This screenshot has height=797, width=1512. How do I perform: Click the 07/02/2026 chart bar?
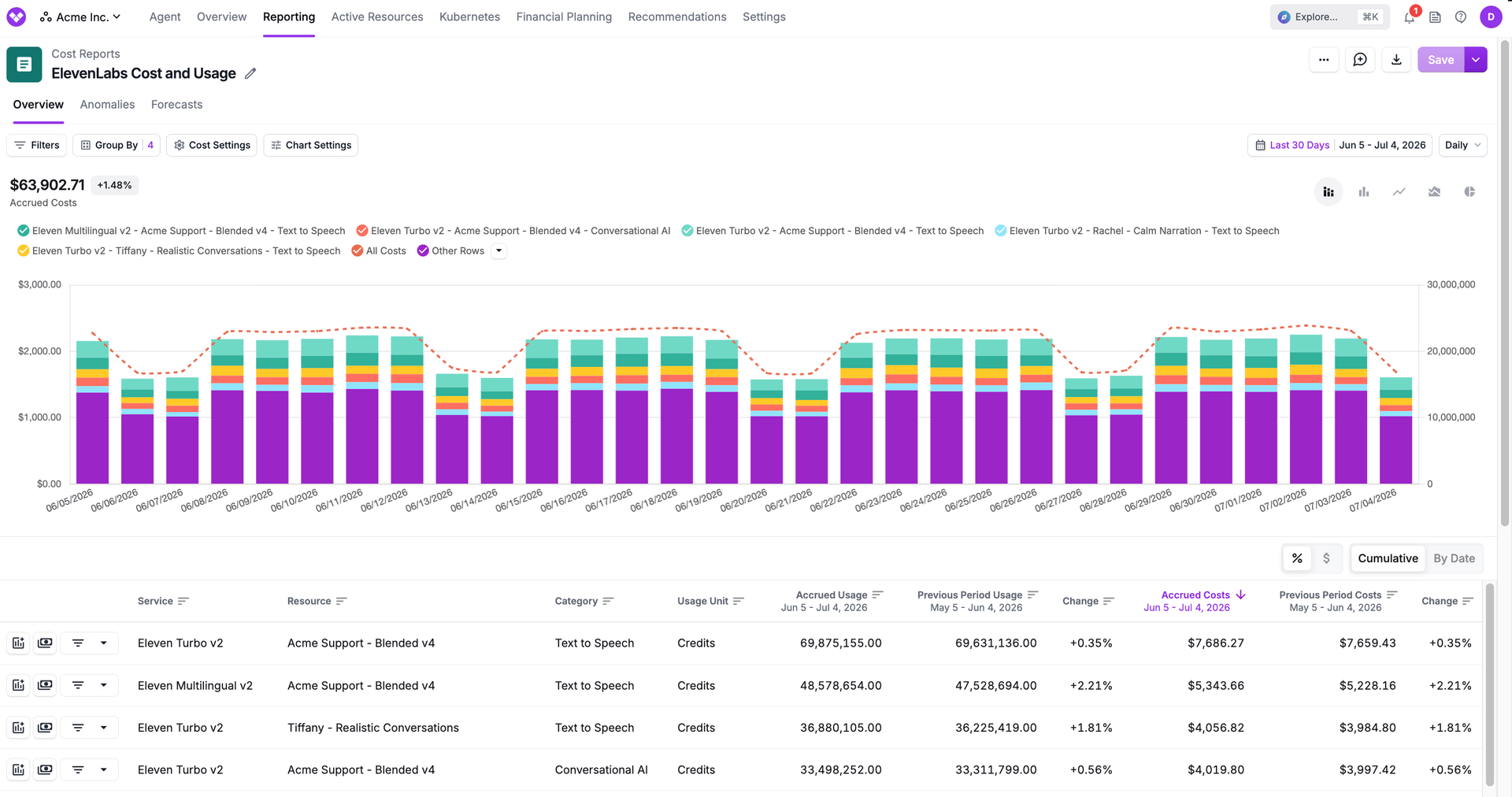coord(1306,409)
